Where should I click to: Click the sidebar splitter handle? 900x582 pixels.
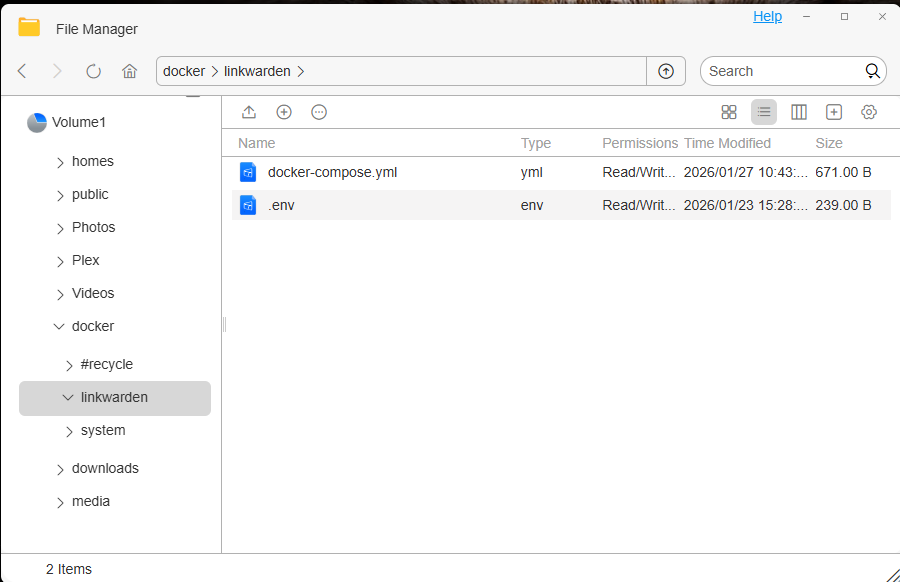click(x=224, y=325)
